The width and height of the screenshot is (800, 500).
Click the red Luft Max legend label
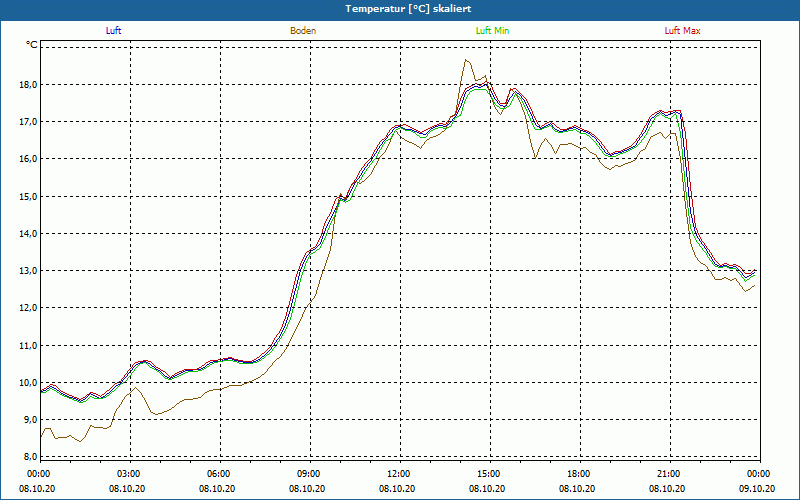[682, 31]
